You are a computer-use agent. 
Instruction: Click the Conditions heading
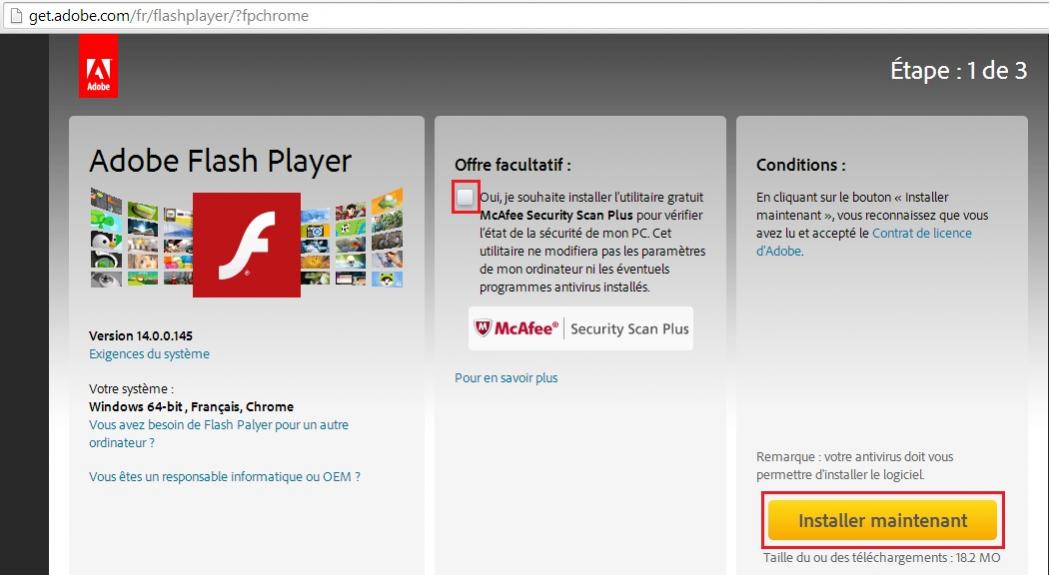point(800,165)
